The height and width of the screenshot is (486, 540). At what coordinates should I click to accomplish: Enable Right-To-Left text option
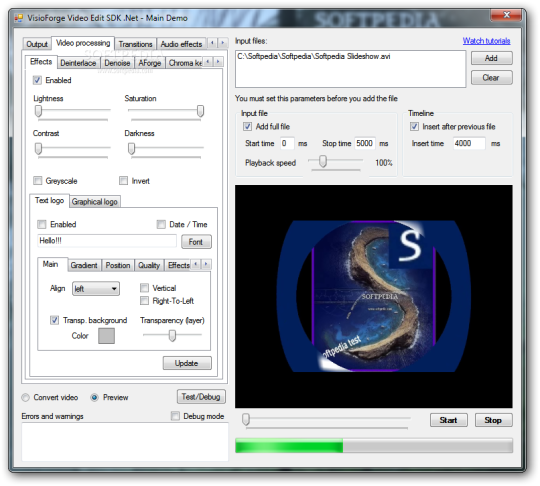145,301
